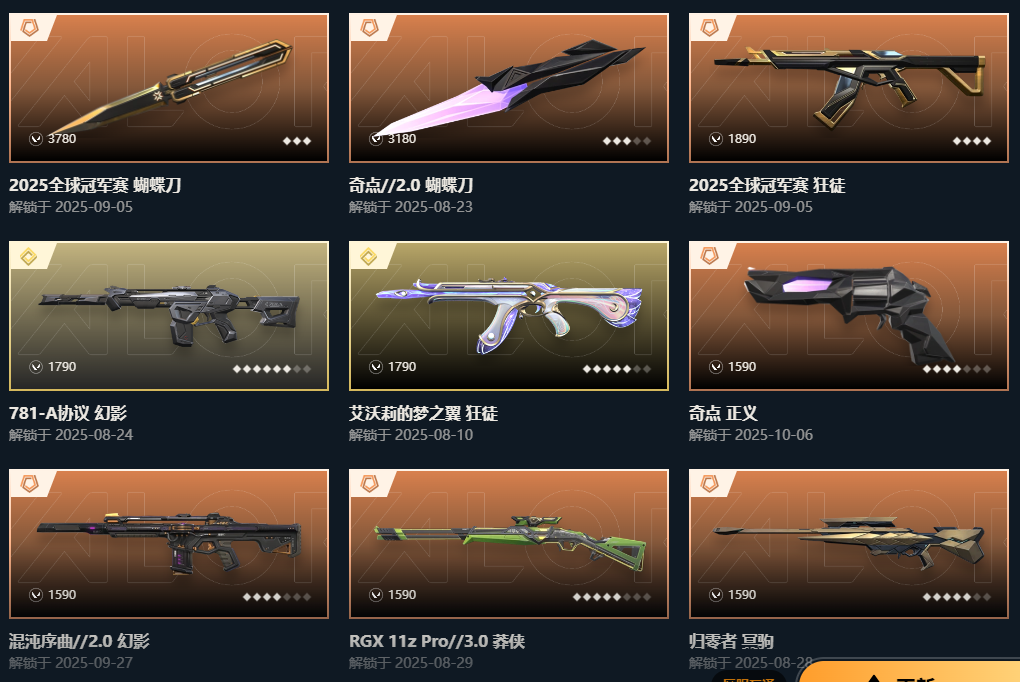
Task: Select the 781-A协议 幻影 weapon image
Action: pyautogui.click(x=169, y=316)
